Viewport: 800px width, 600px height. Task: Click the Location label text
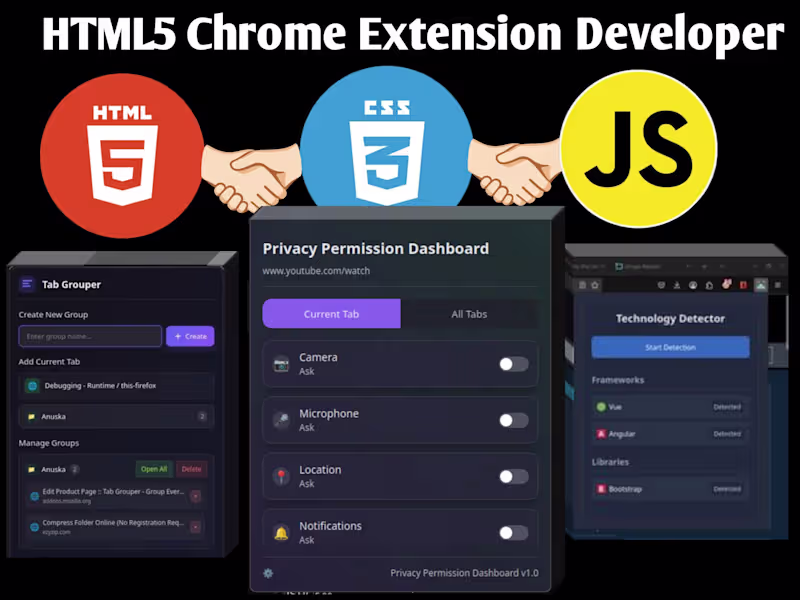pos(320,469)
